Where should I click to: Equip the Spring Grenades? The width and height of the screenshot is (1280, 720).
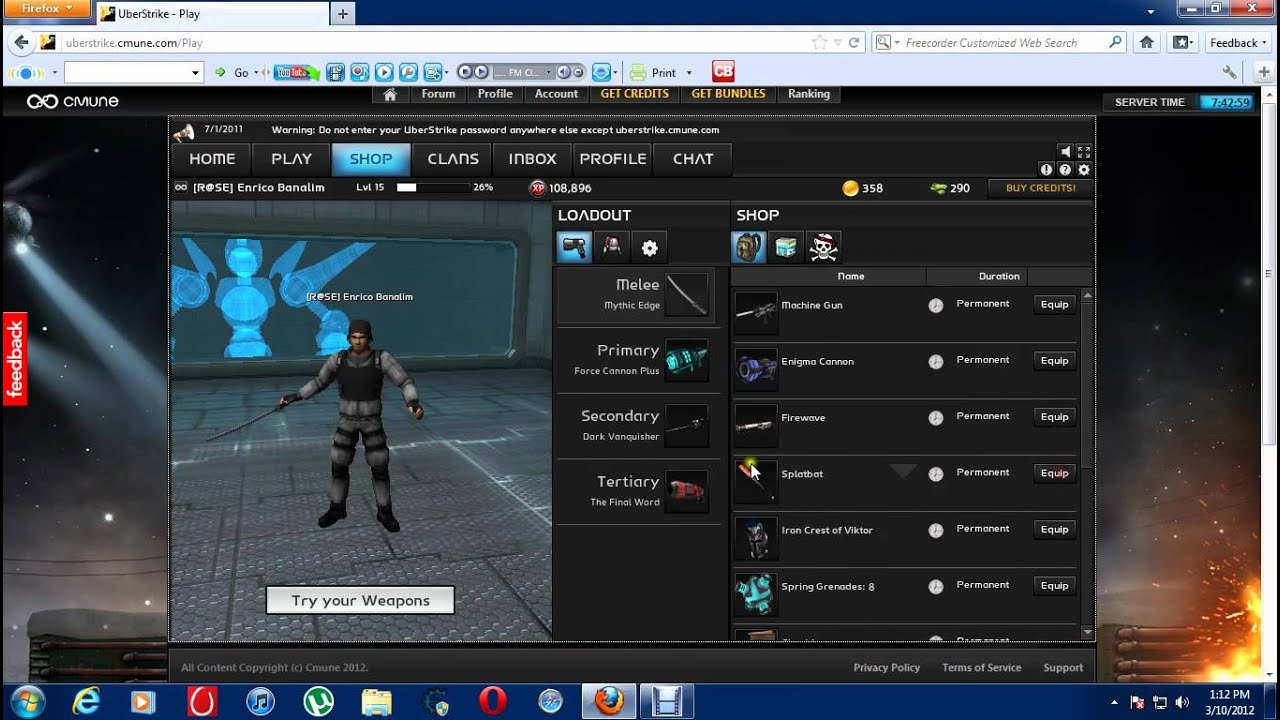(1054, 585)
